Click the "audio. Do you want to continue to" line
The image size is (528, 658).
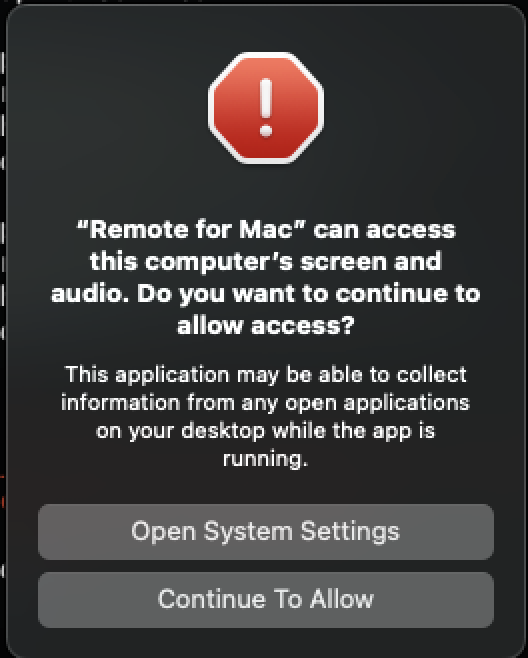point(266,294)
